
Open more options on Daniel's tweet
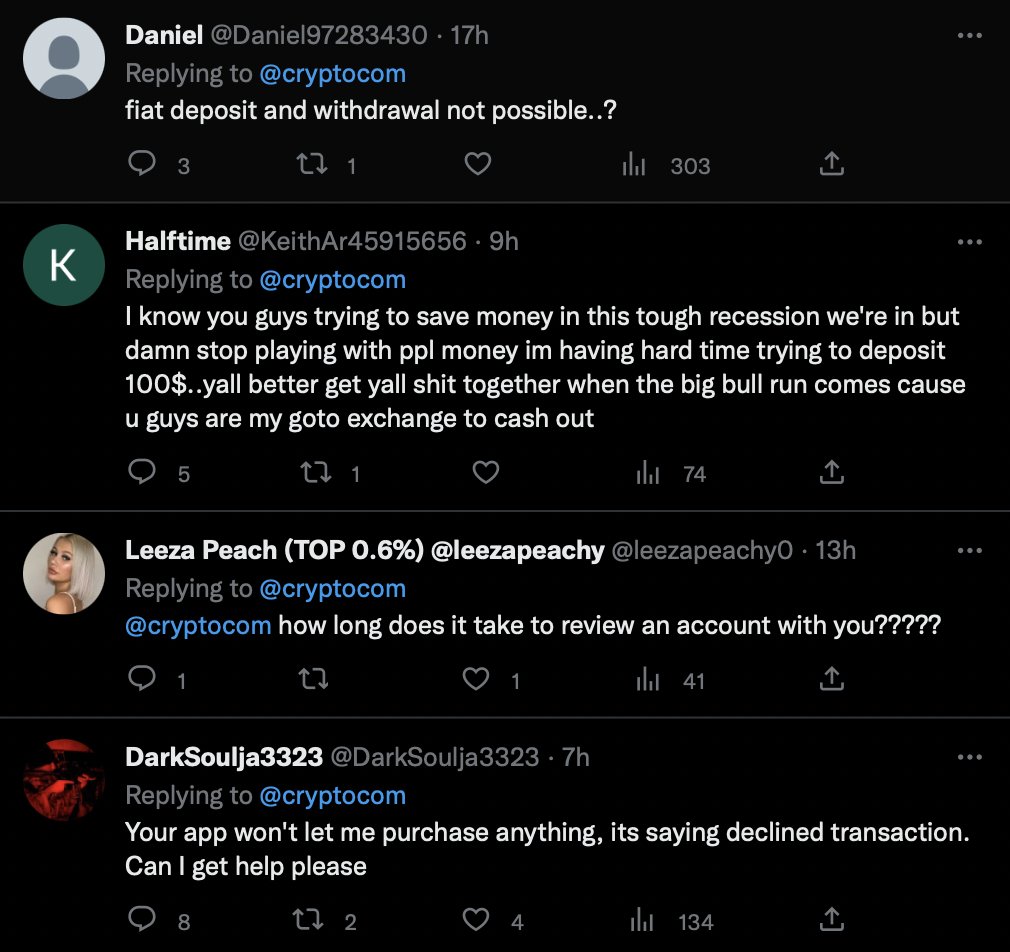[969, 35]
